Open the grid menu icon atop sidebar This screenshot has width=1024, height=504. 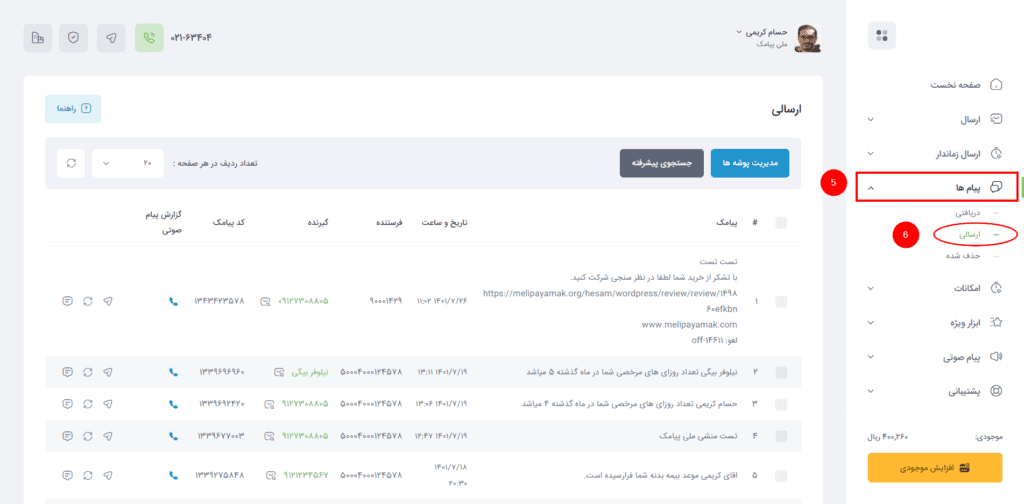[x=882, y=35]
